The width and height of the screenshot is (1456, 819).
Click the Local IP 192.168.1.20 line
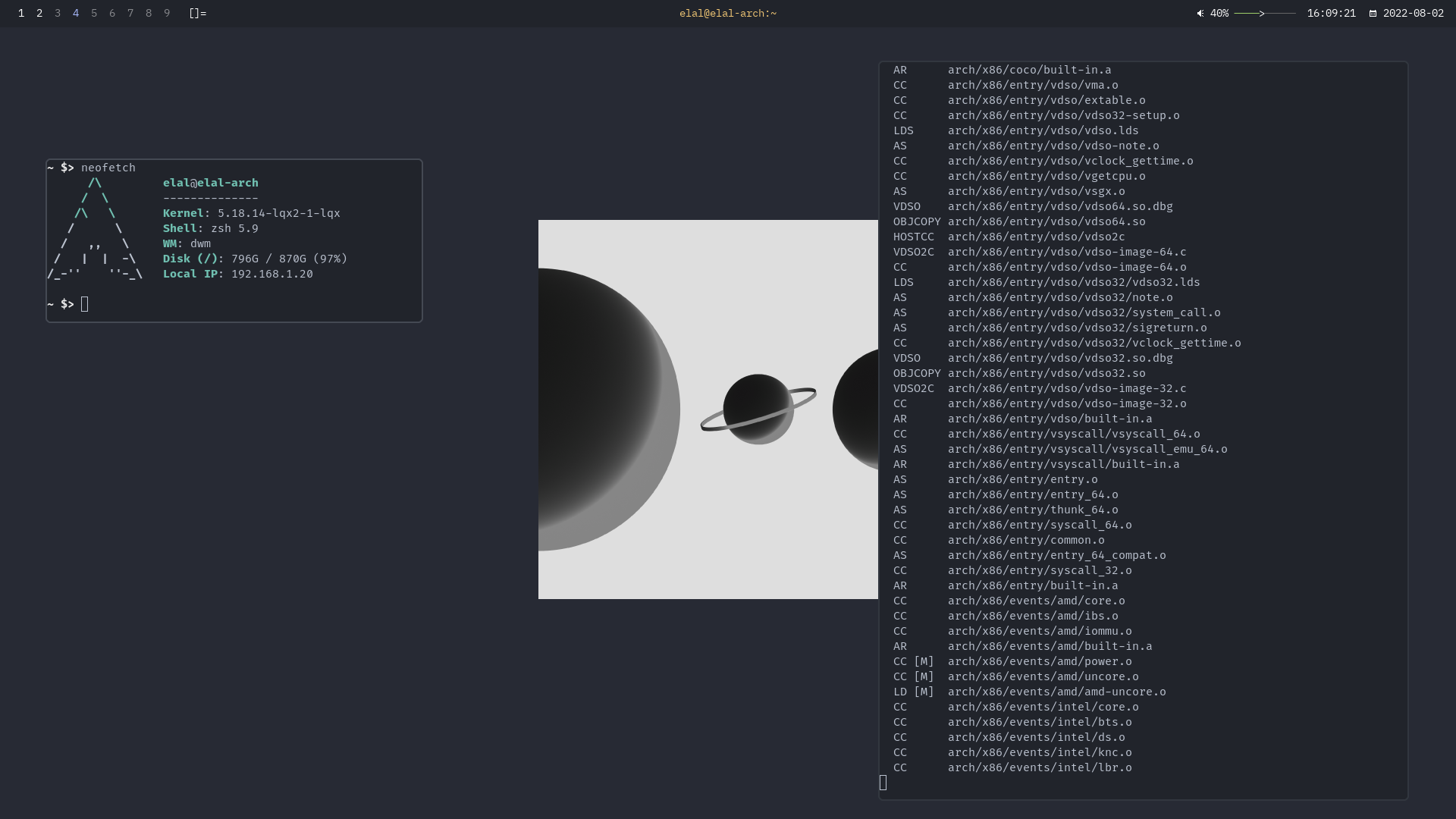[238, 274]
